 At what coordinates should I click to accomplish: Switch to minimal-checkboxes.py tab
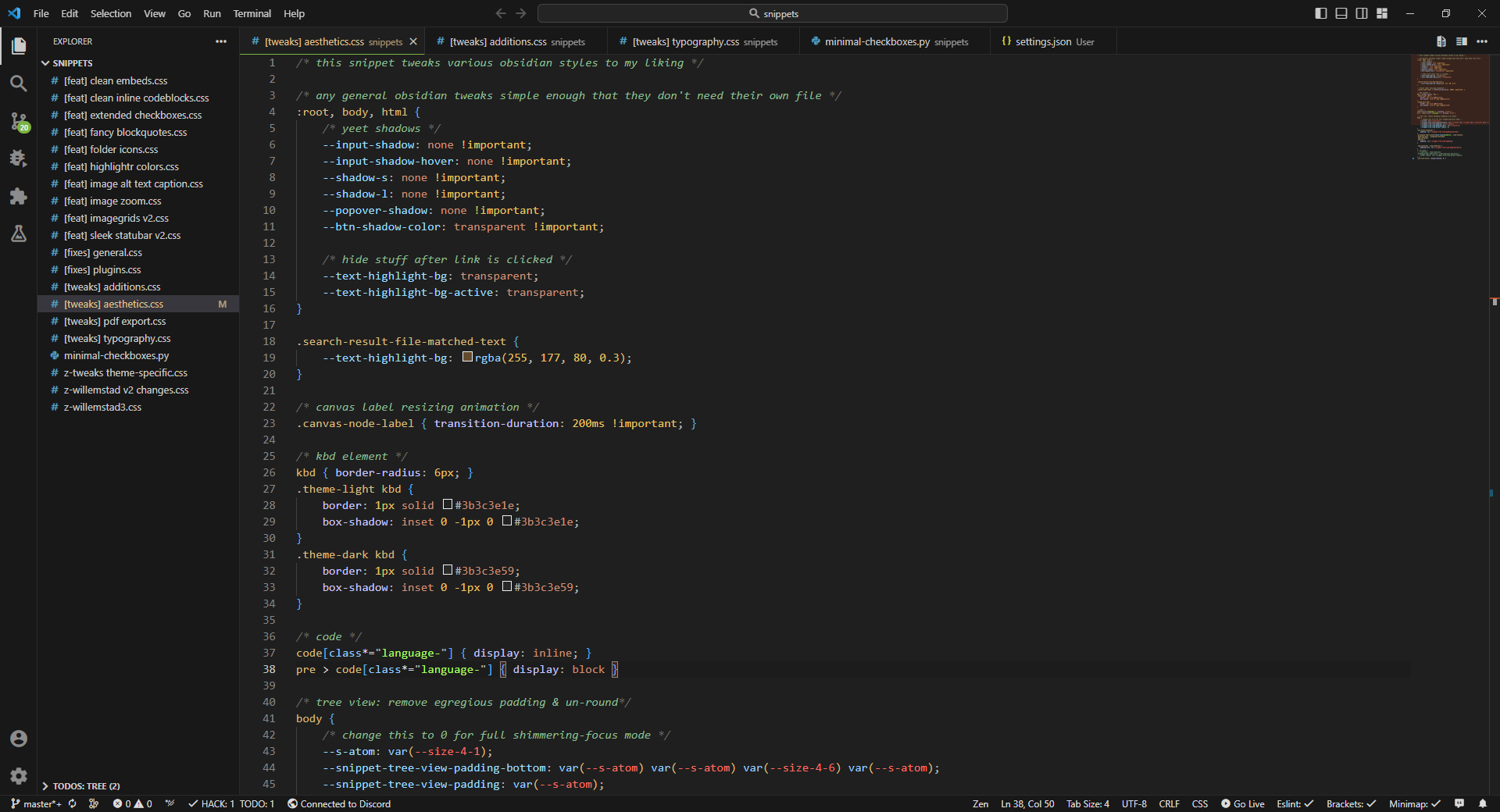coord(895,41)
